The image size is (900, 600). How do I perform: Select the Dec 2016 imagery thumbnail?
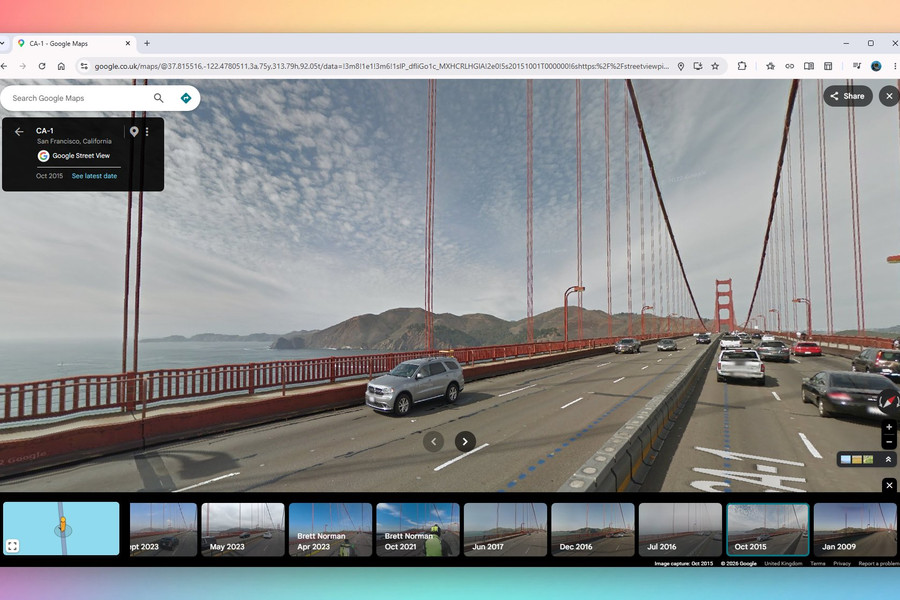point(593,529)
